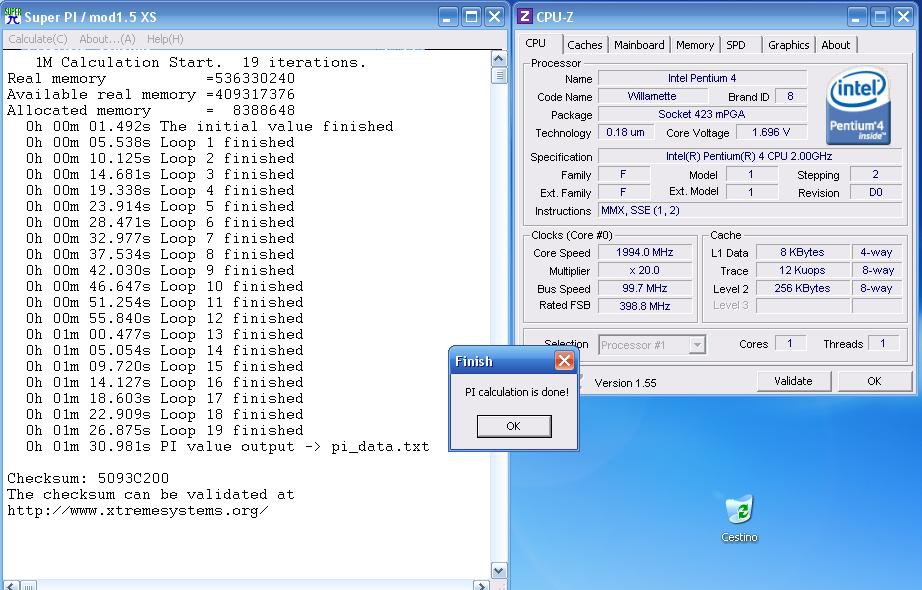Maximize the Super PI window
Screen dimensions: 922x590
[471, 17]
